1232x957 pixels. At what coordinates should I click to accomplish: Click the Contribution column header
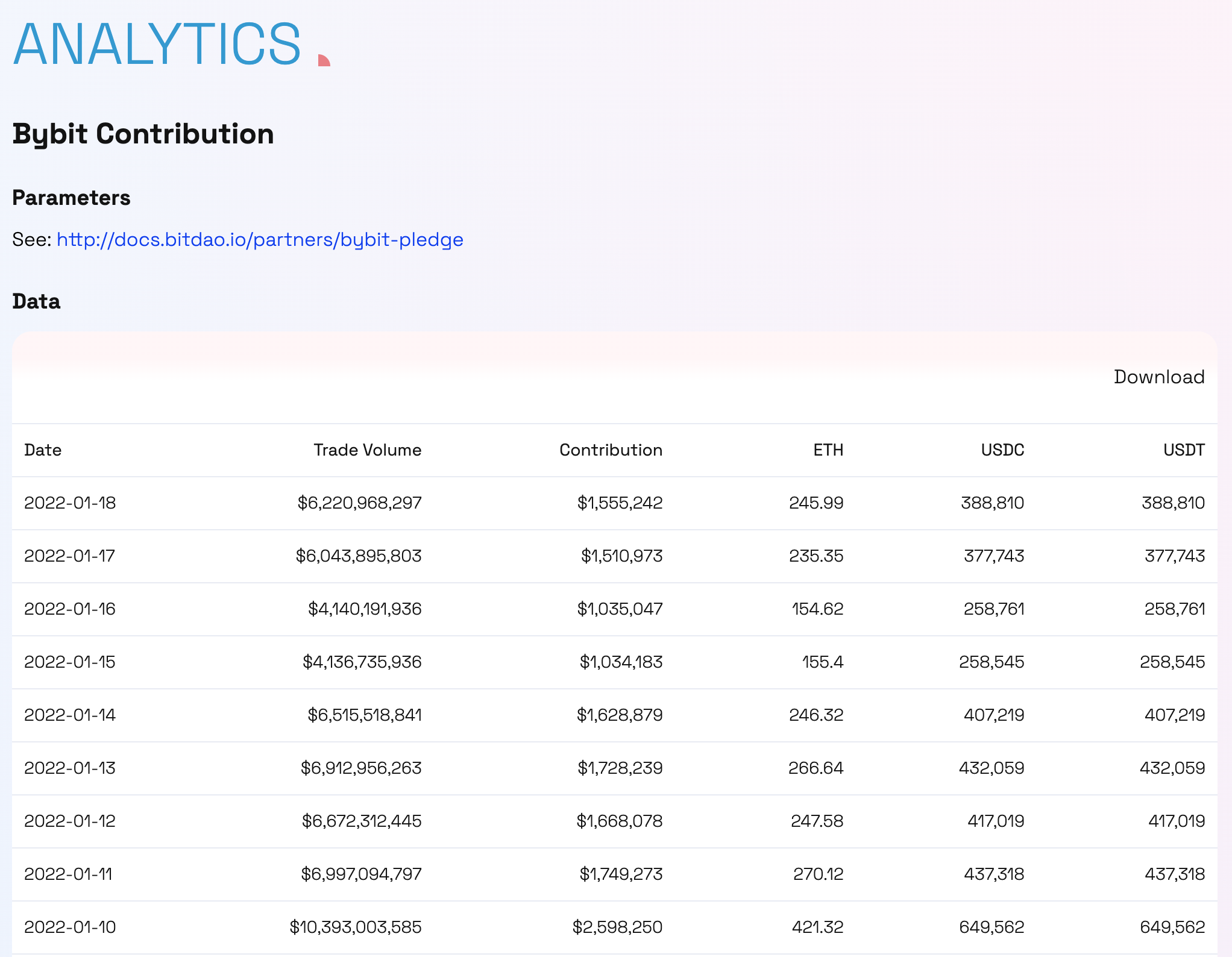coord(611,450)
